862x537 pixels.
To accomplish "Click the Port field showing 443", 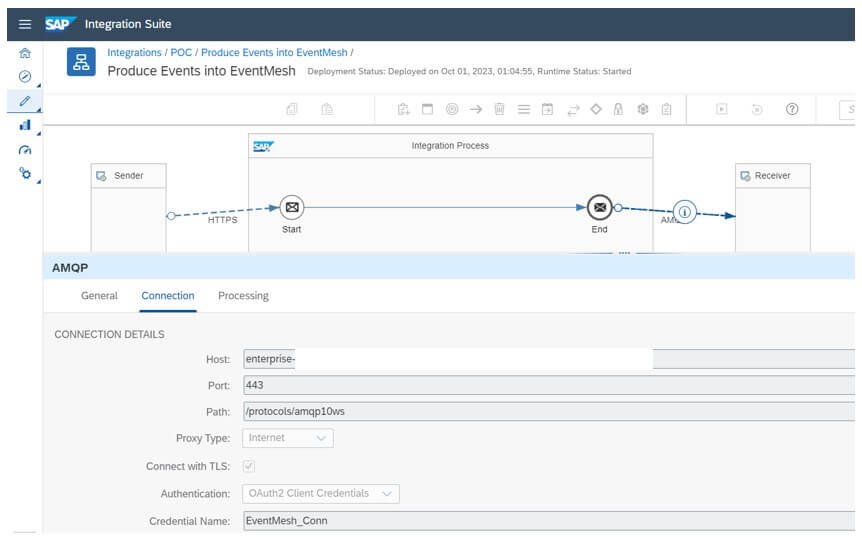I will coord(549,385).
